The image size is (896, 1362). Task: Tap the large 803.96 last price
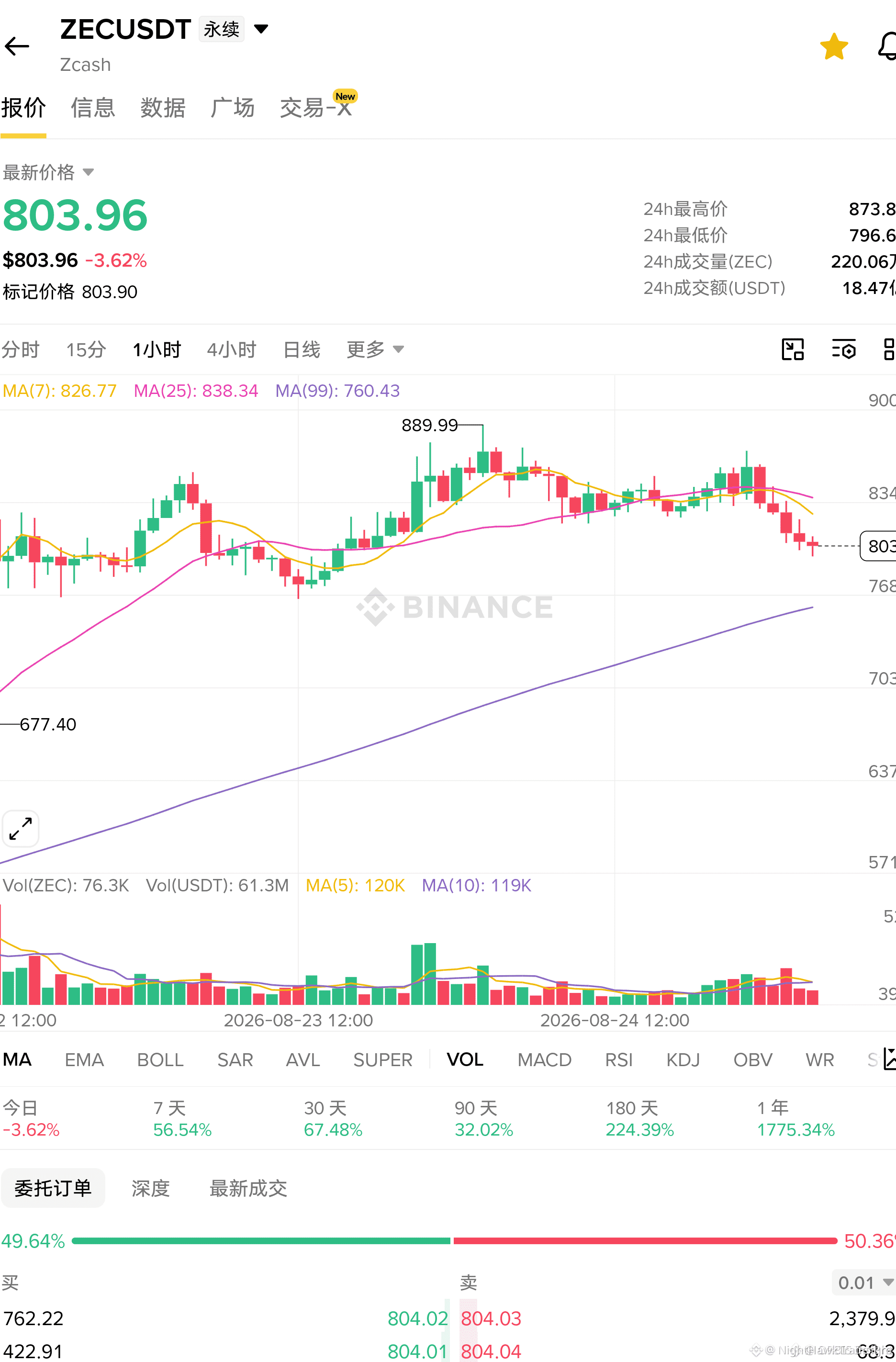(75, 215)
